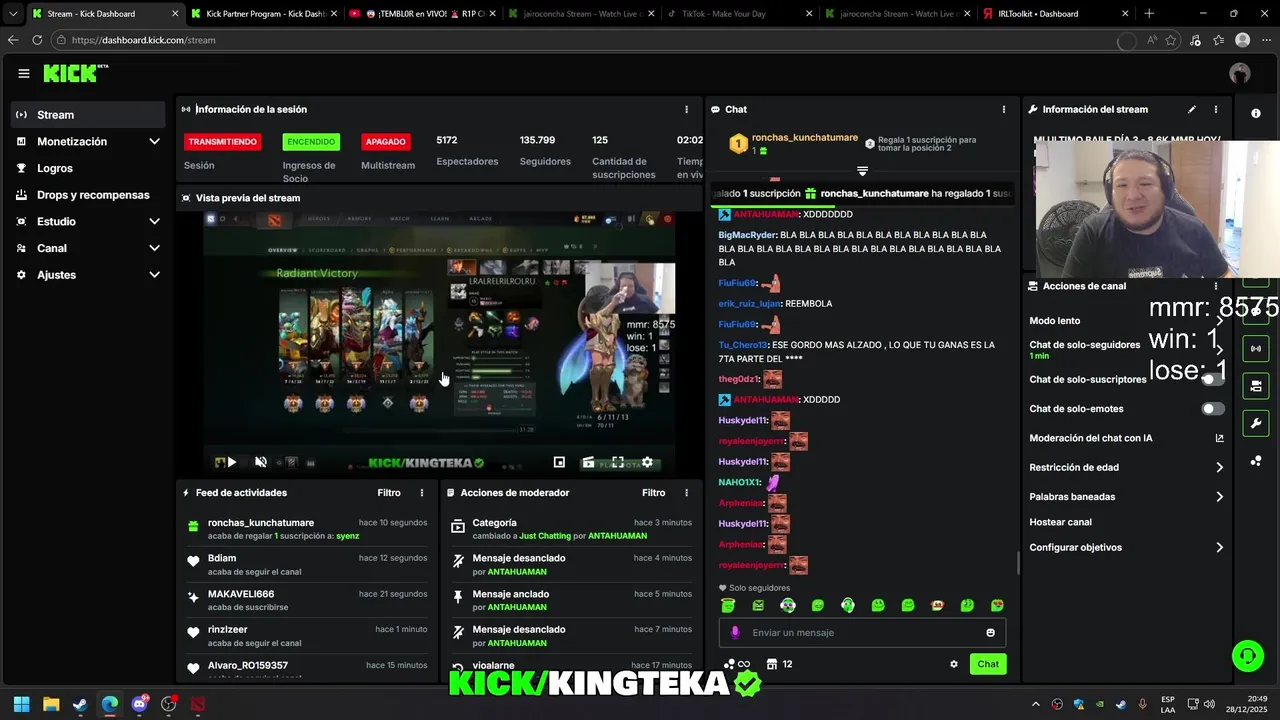
Task: Open Discord from the taskbar
Action: click(x=139, y=704)
